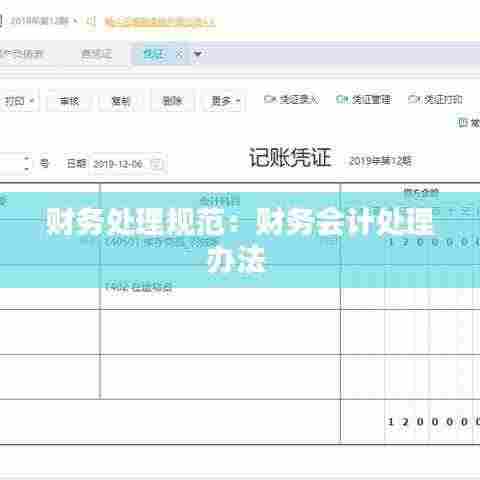480x480 pixels.
Task: Expand the tab list dropdown arrow
Action: tap(198, 54)
